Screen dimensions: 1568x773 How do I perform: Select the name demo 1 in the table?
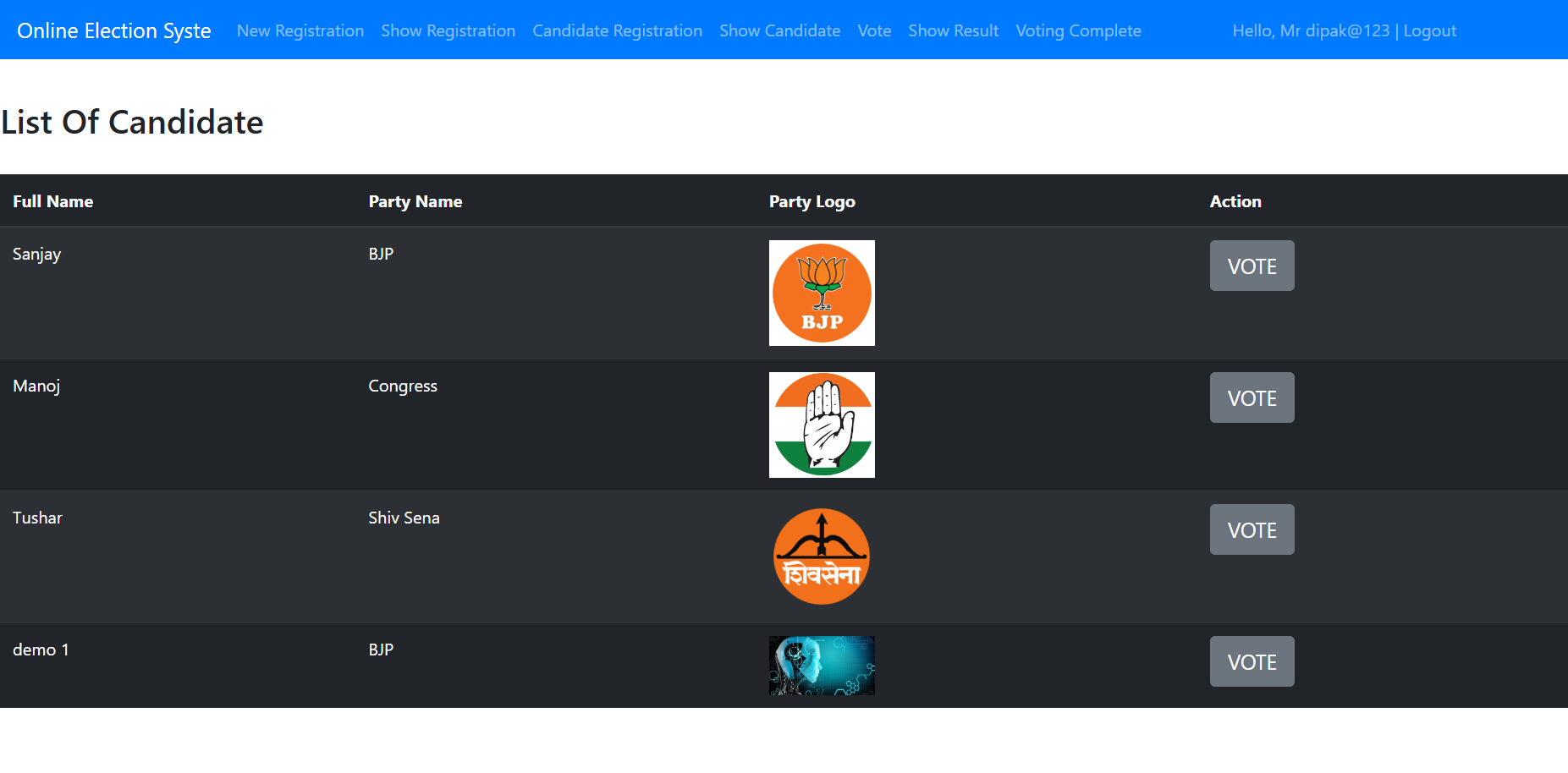(x=41, y=650)
